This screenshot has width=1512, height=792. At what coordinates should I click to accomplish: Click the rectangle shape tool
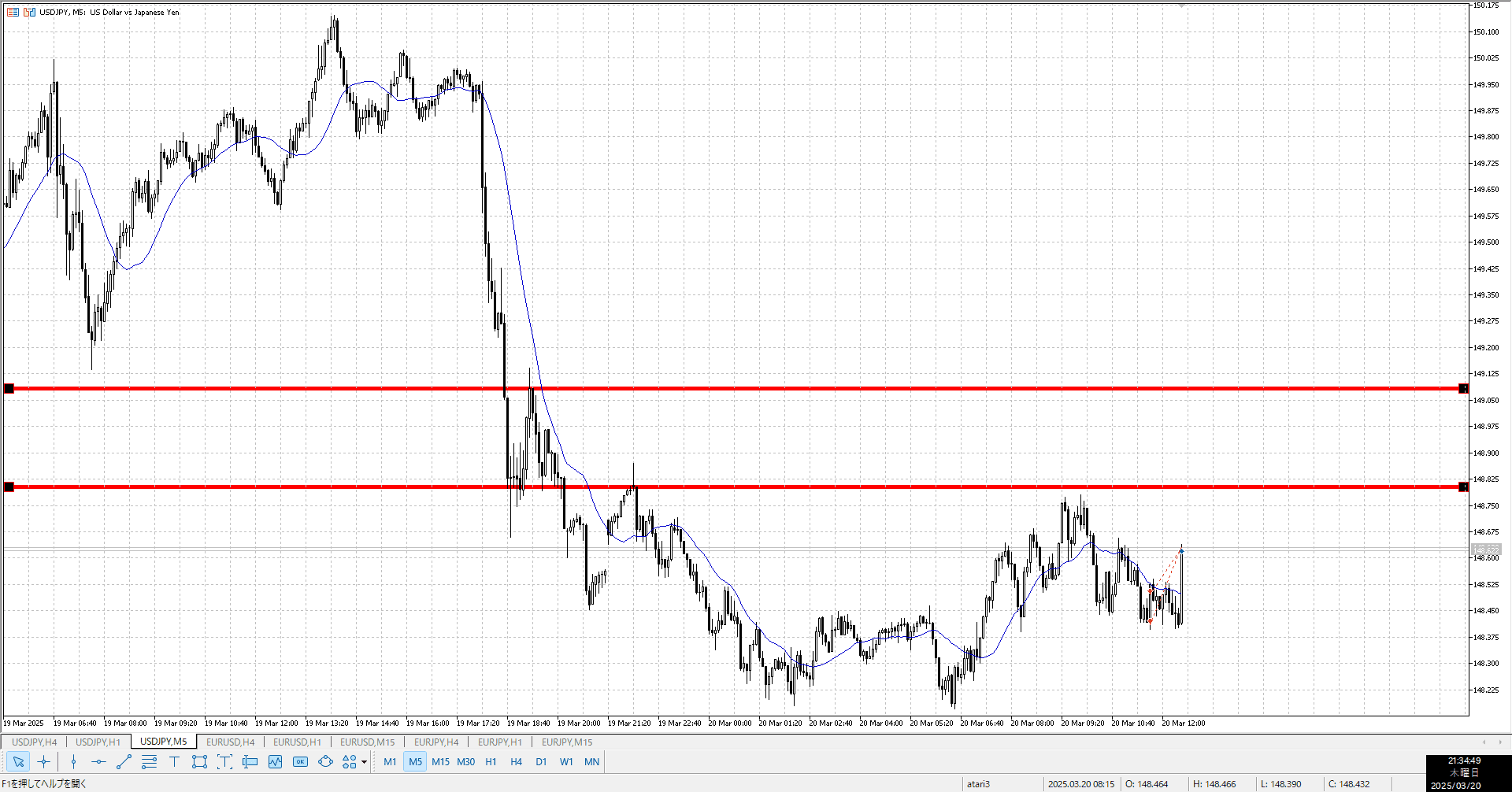pos(199,761)
